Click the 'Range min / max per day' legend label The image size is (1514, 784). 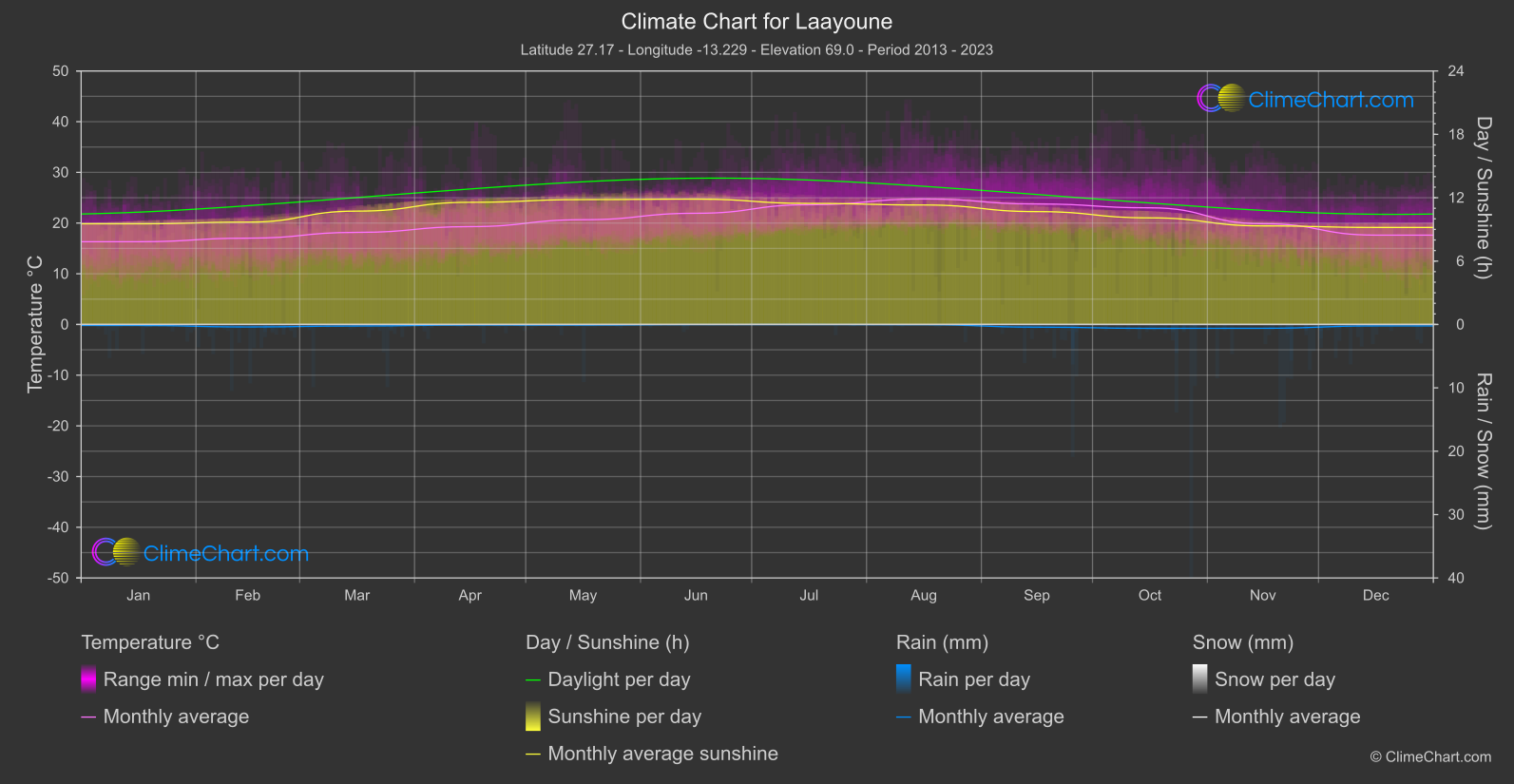(214, 679)
